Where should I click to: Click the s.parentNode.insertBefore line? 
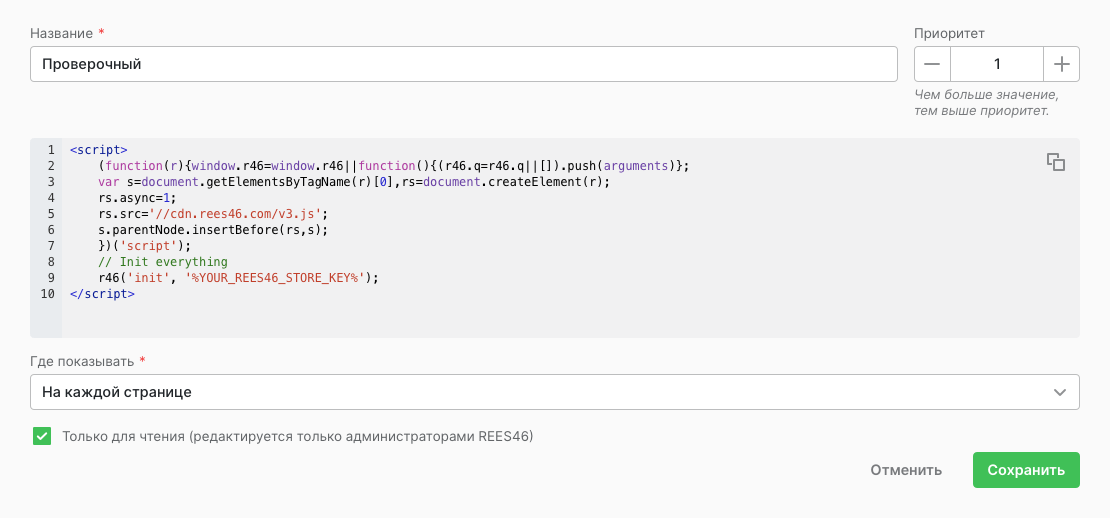pos(214,230)
